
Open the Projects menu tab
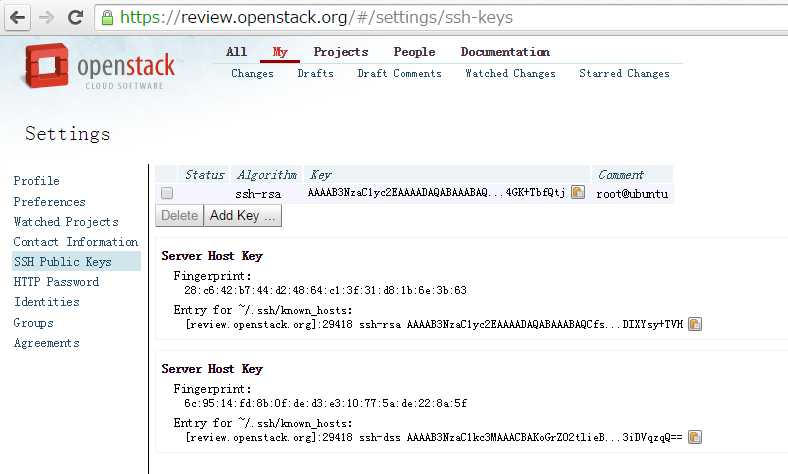tap(341, 52)
